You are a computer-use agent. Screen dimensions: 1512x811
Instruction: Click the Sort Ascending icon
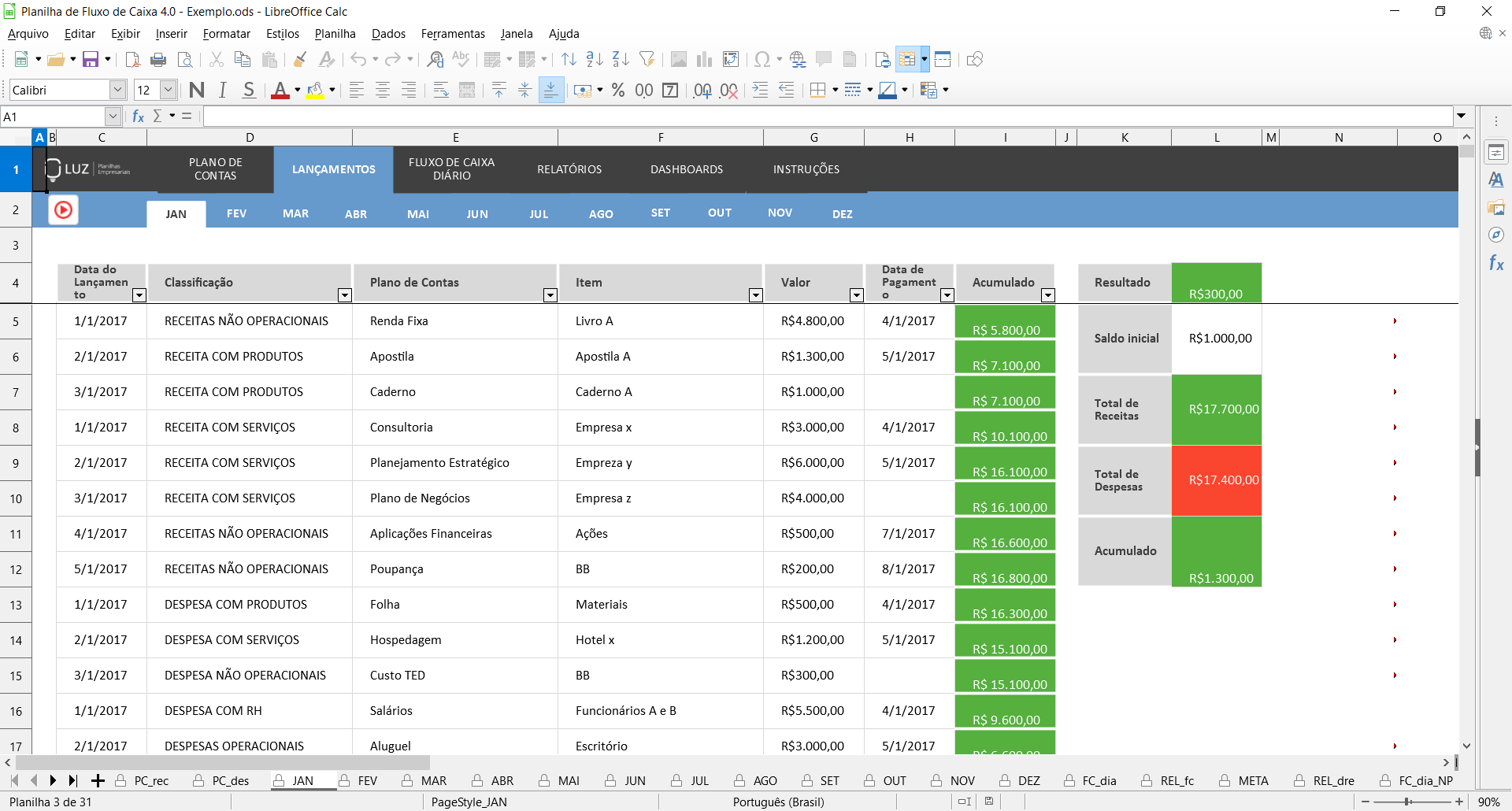pos(595,60)
